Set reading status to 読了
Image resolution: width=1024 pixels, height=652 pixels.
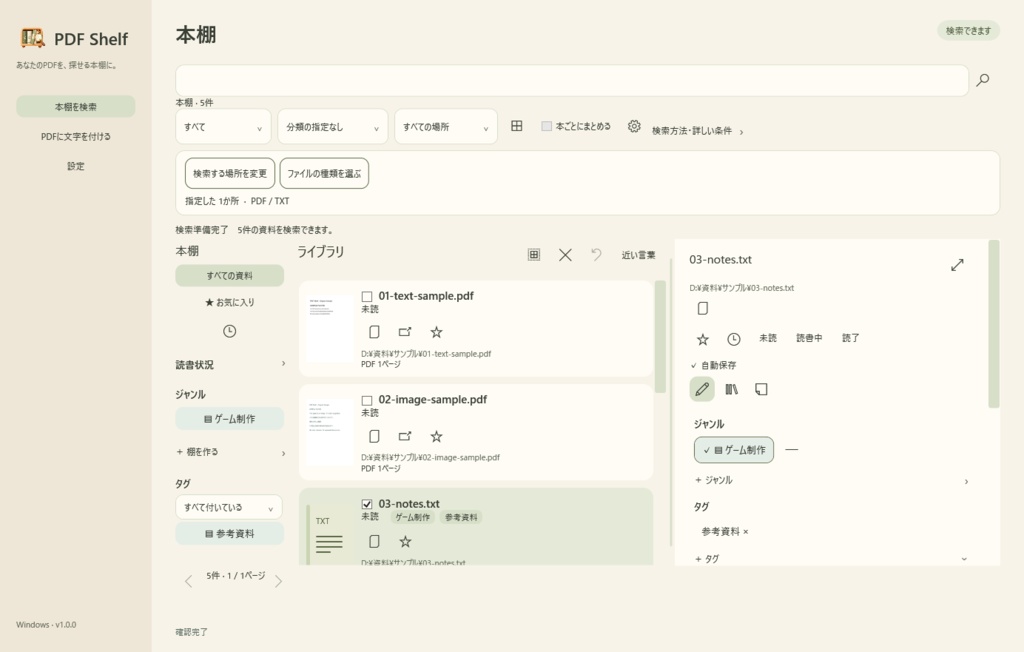[850, 338]
